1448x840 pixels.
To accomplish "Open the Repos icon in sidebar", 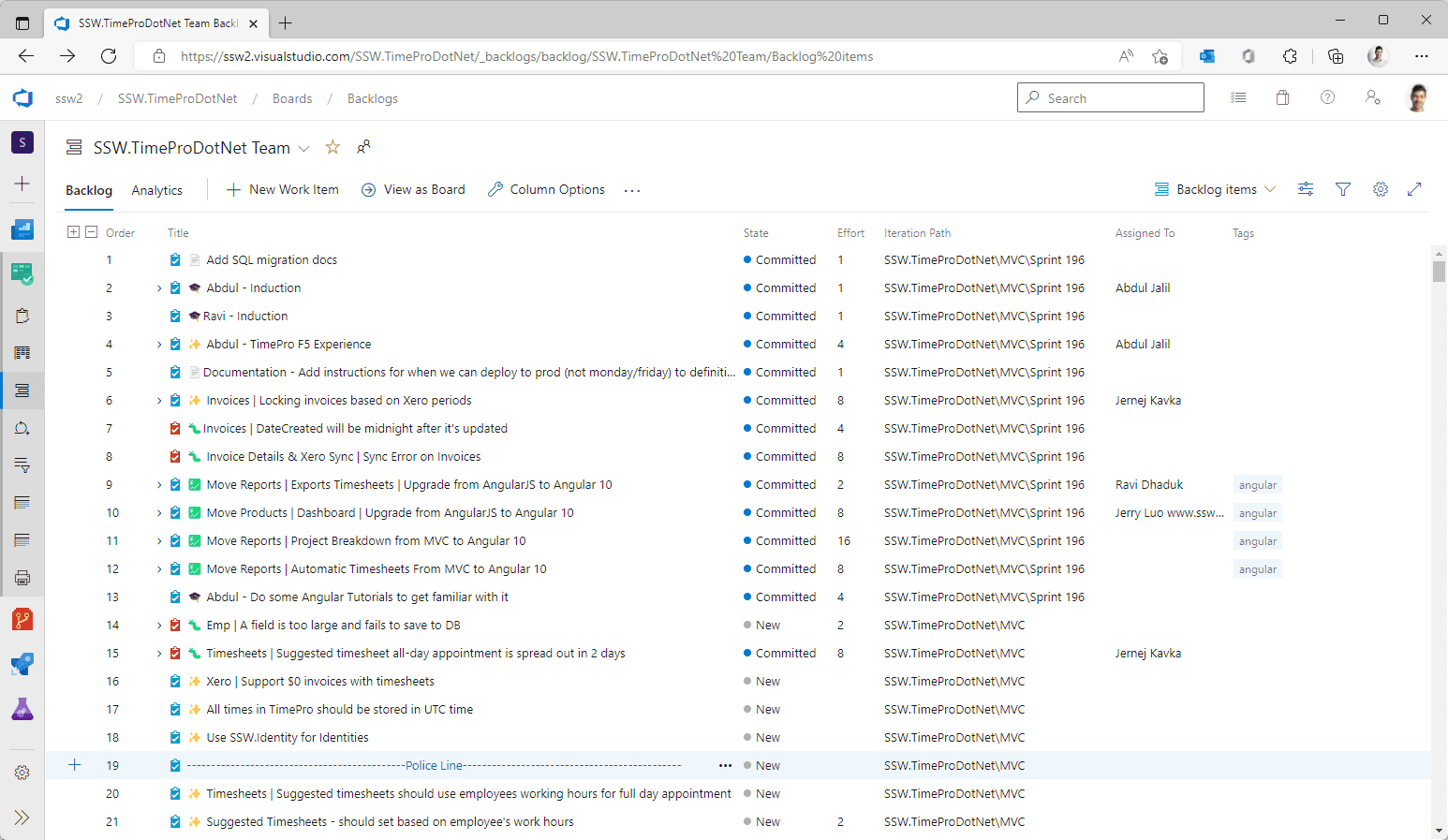I will pyautogui.click(x=22, y=619).
